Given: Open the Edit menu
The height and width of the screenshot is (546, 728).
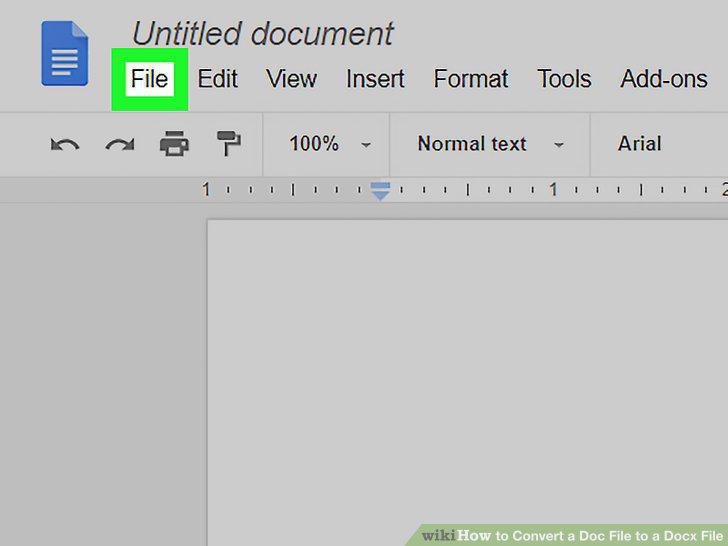Looking at the screenshot, I should pyautogui.click(x=217, y=79).
